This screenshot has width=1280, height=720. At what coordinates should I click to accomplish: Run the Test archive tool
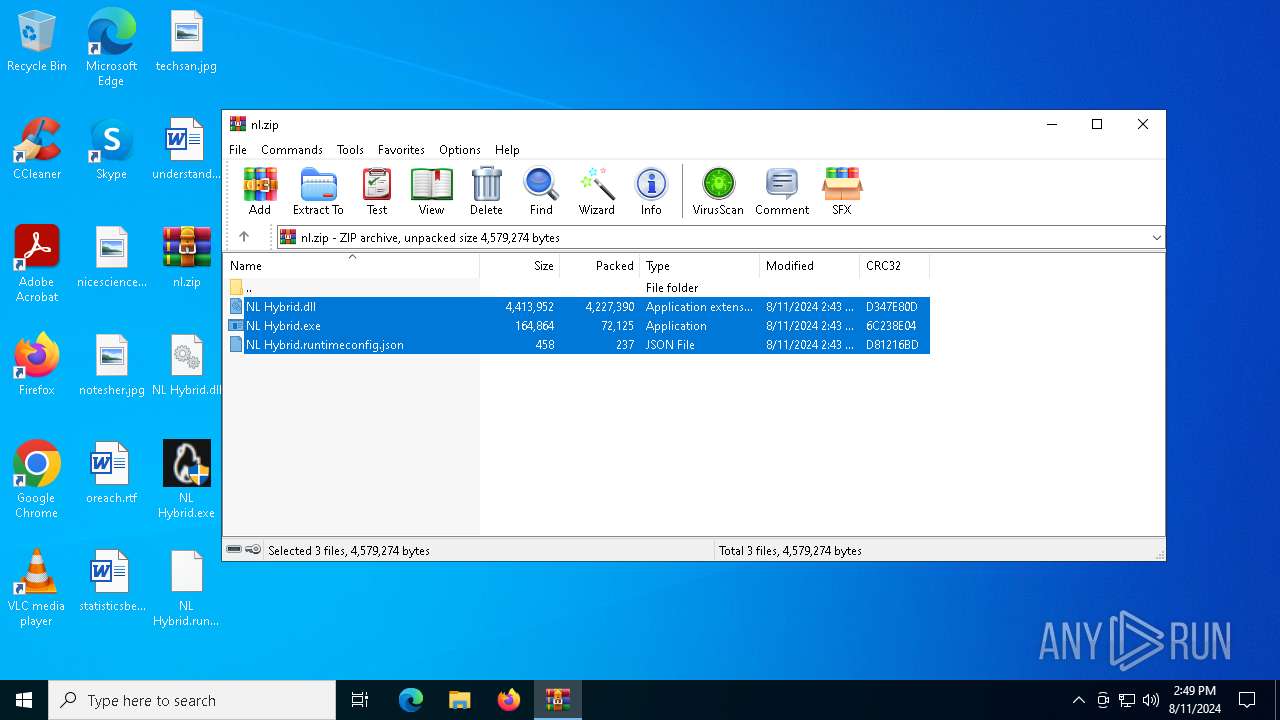tap(377, 191)
